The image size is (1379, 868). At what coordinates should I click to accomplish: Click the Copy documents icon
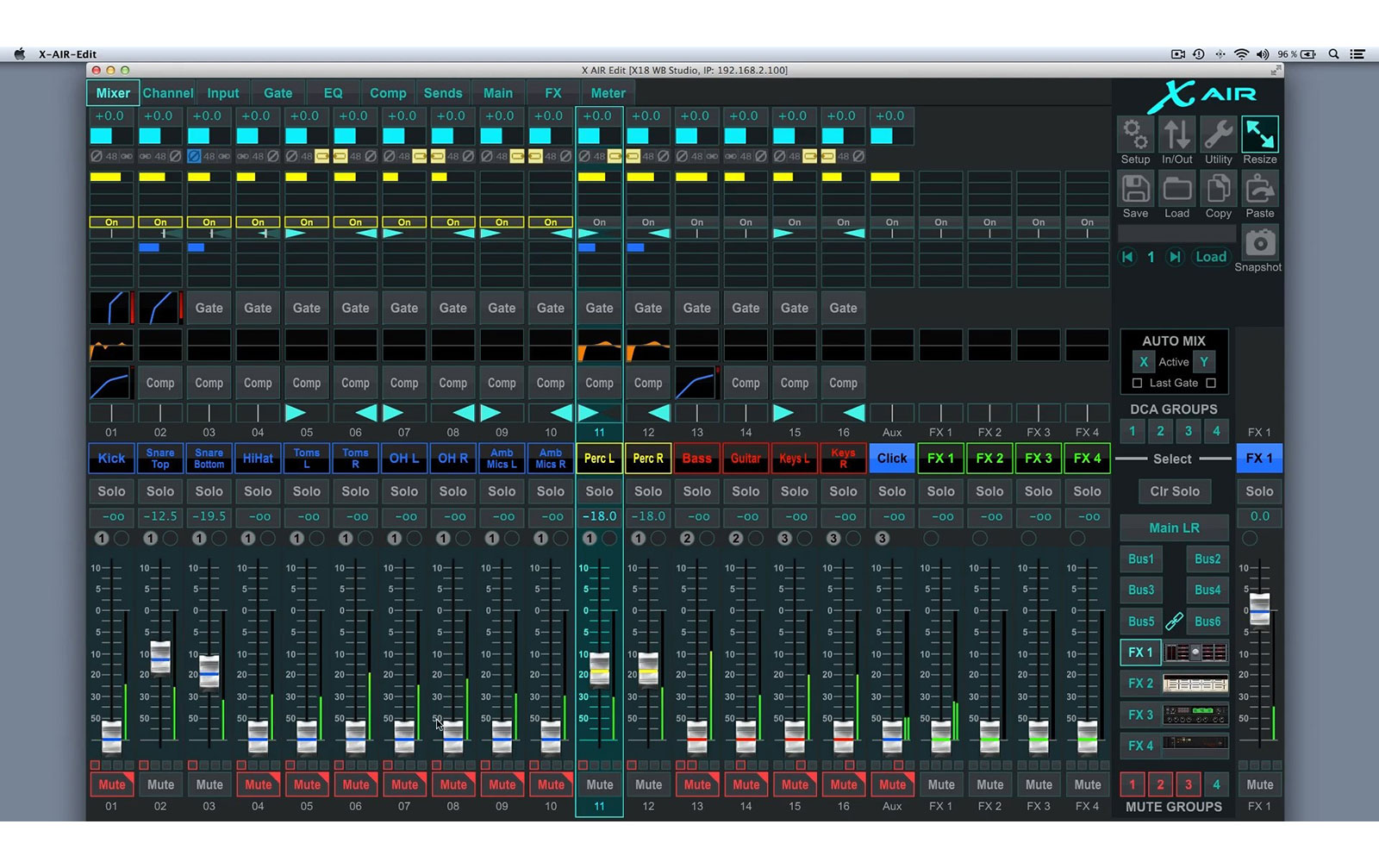1218,189
